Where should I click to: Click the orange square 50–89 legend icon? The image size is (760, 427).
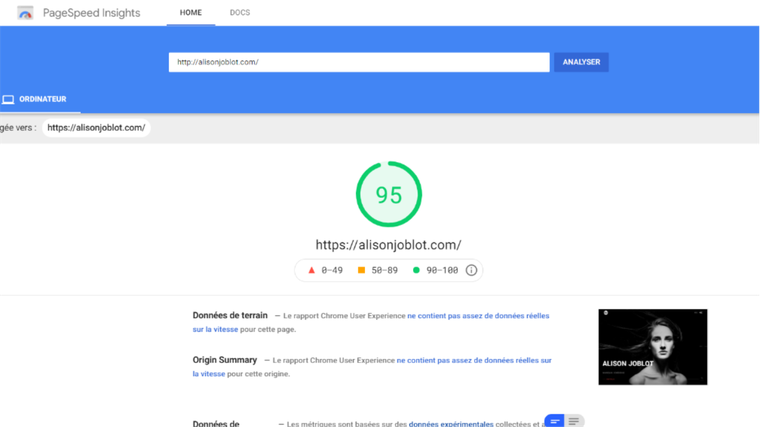point(361,270)
